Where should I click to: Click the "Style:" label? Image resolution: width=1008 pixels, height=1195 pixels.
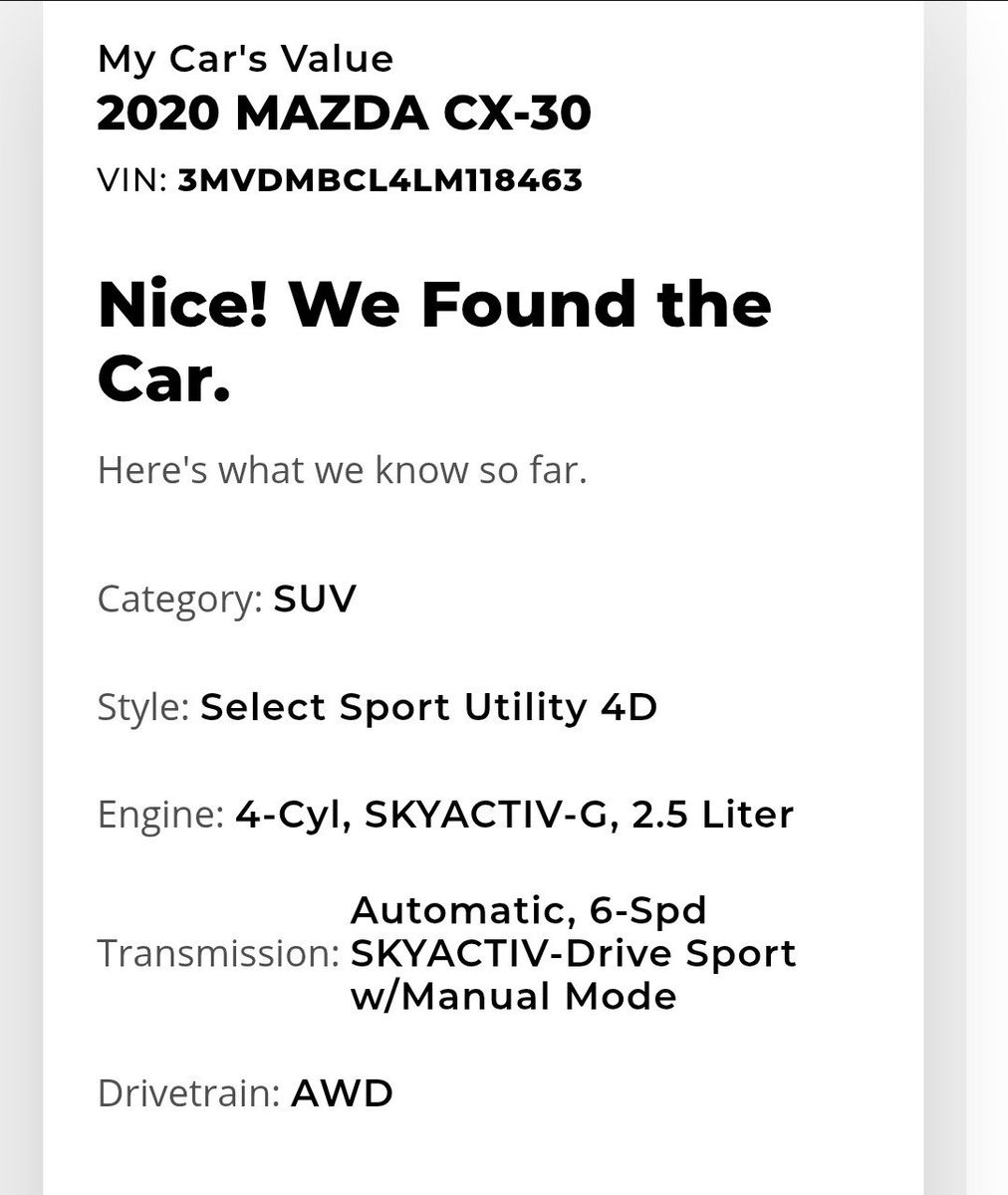(x=143, y=707)
